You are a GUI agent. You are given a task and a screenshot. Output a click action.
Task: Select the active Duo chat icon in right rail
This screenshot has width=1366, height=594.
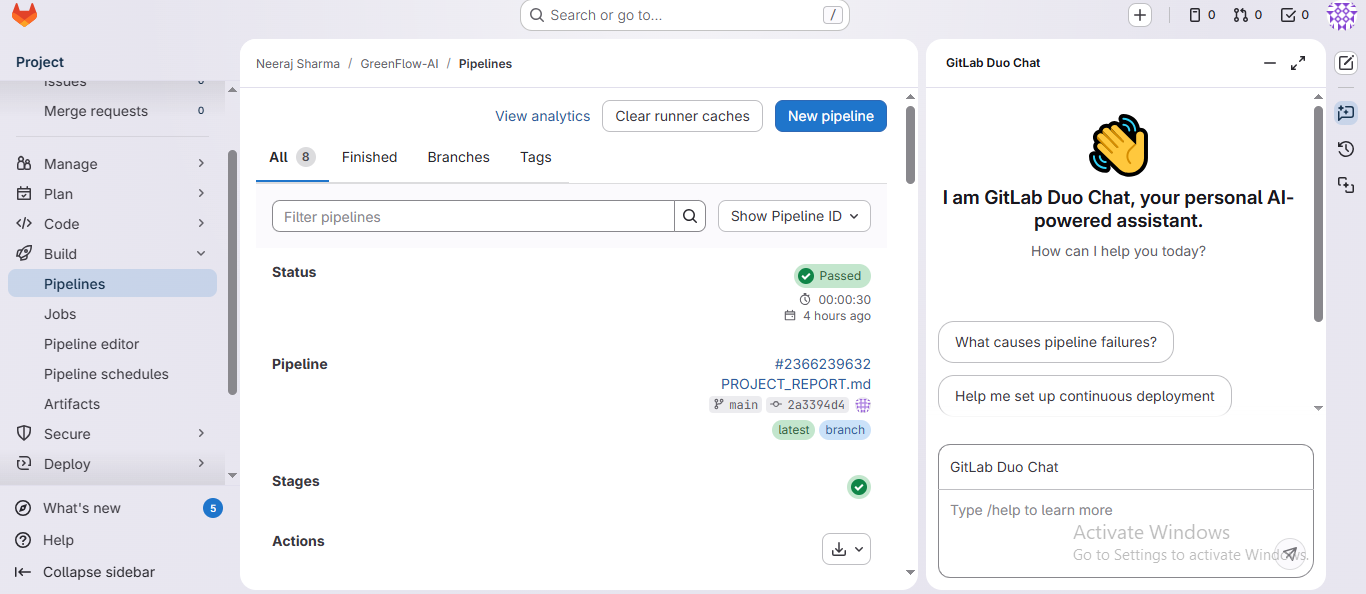click(x=1346, y=113)
